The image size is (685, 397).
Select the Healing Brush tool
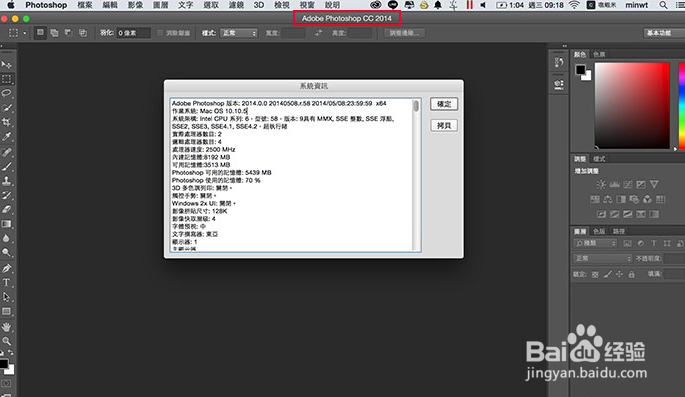point(6,152)
